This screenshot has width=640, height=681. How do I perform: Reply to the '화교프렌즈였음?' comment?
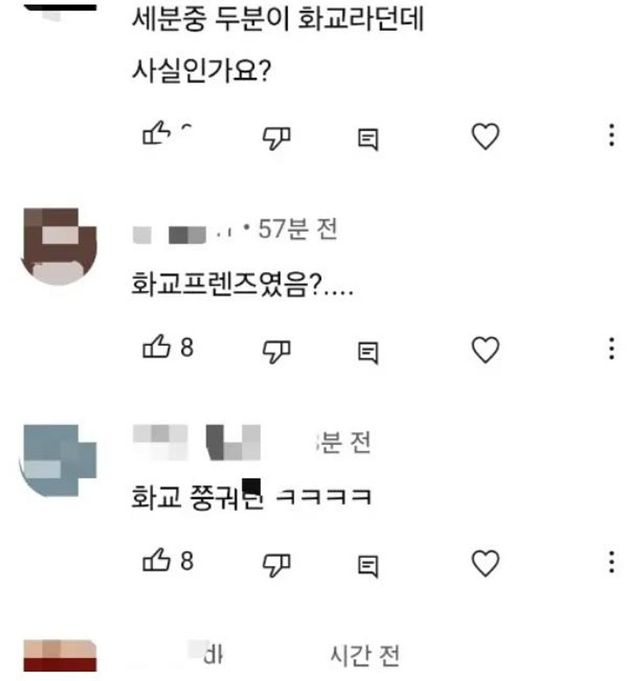[368, 353]
